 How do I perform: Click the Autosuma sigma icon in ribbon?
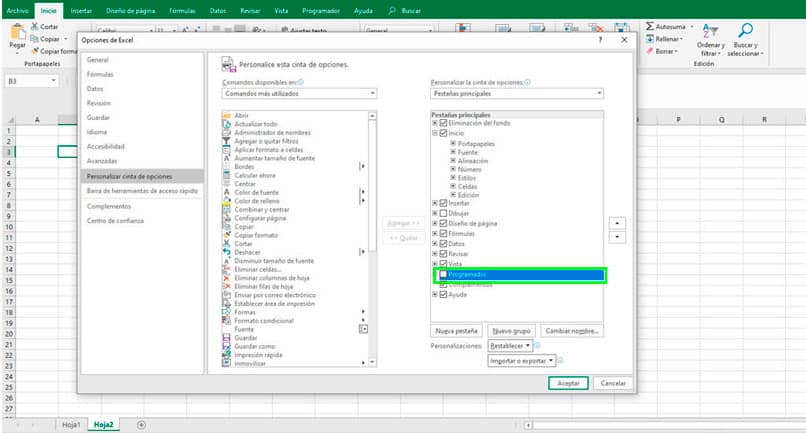click(x=650, y=26)
